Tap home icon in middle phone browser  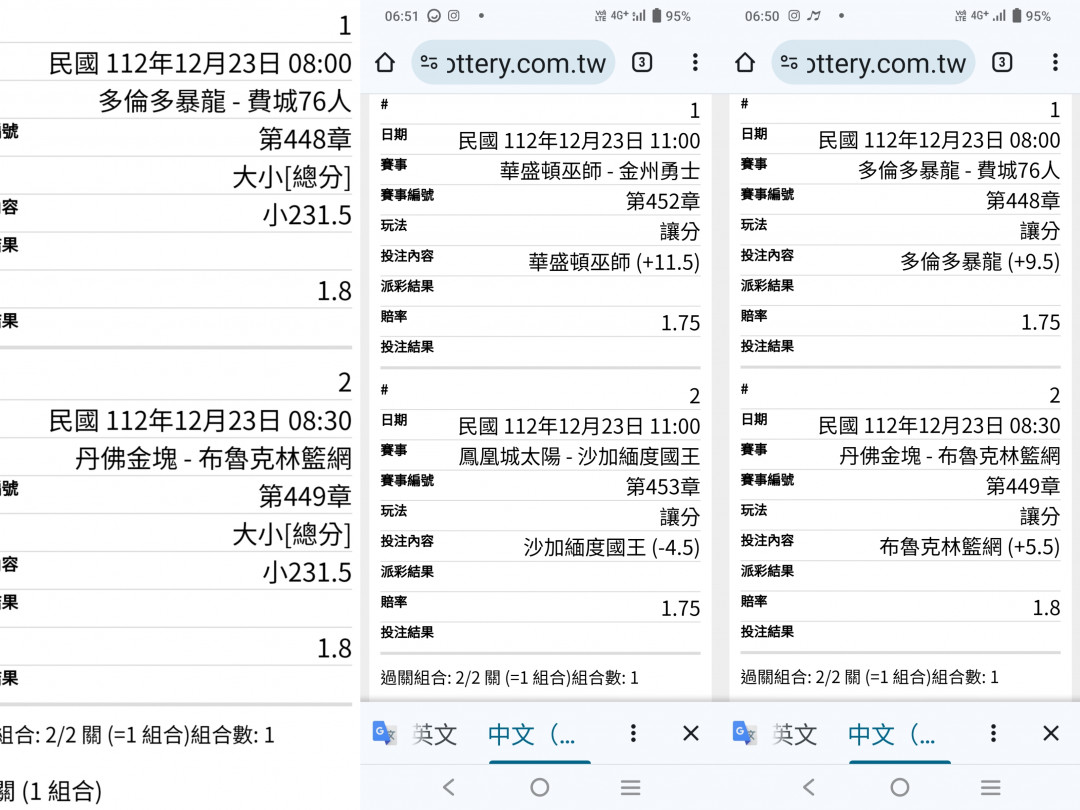pyautogui.click(x=385, y=63)
